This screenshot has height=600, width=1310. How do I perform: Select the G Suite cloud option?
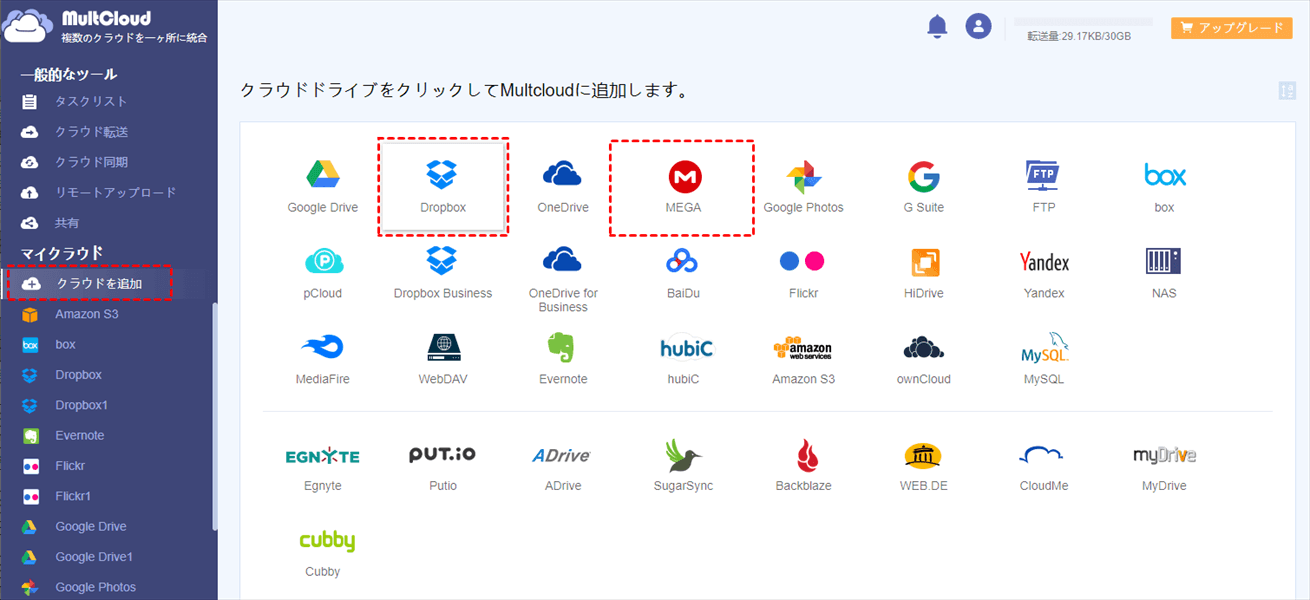pyautogui.click(x=923, y=187)
